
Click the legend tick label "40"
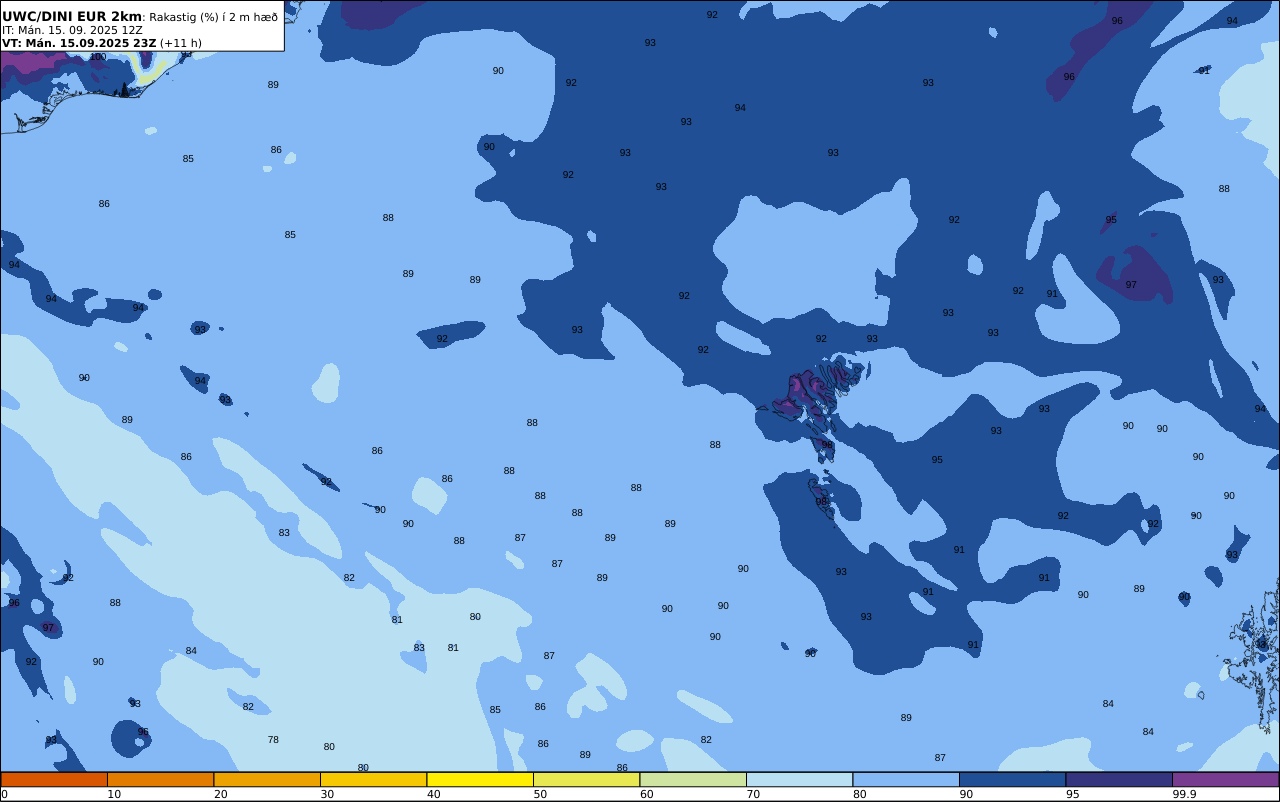coord(434,794)
